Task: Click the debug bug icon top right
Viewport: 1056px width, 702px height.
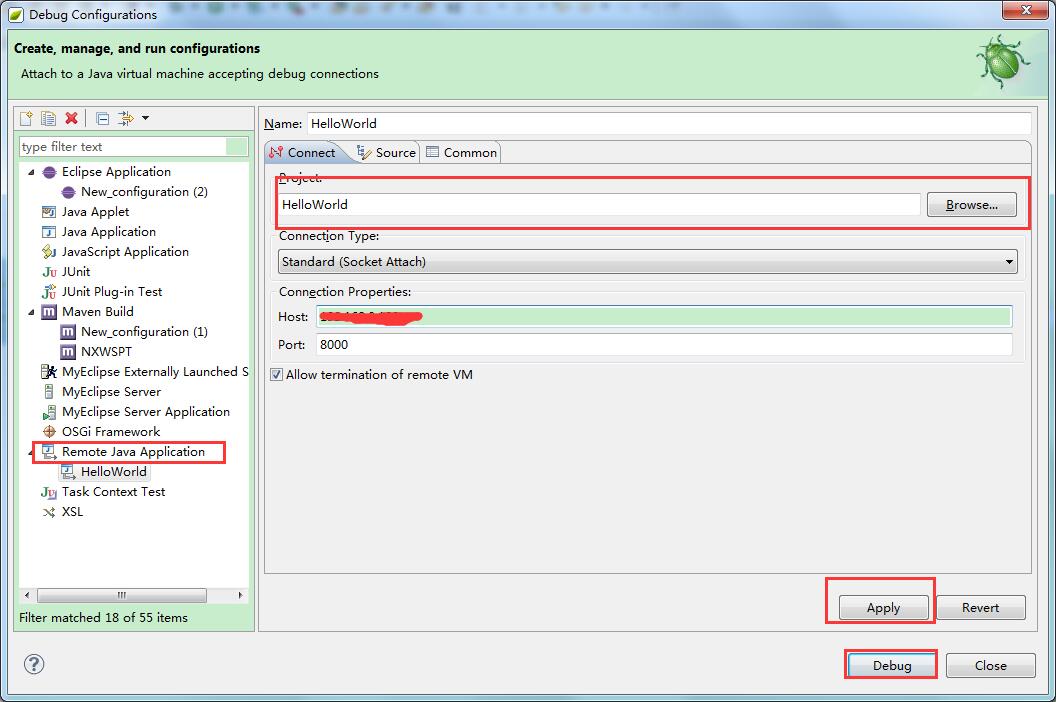Action: coord(1002,60)
